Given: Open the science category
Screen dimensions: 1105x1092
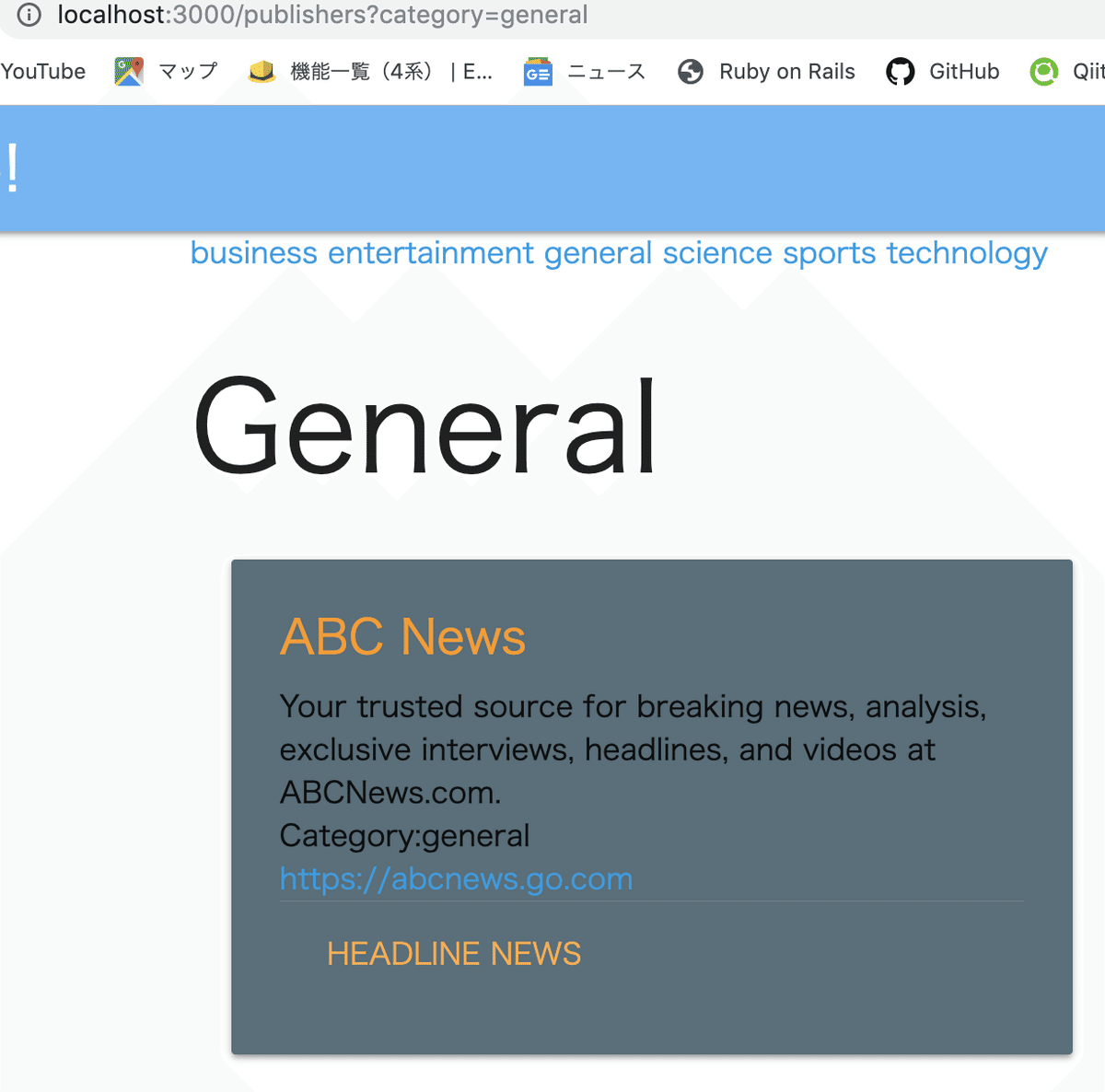Looking at the screenshot, I should (717, 252).
